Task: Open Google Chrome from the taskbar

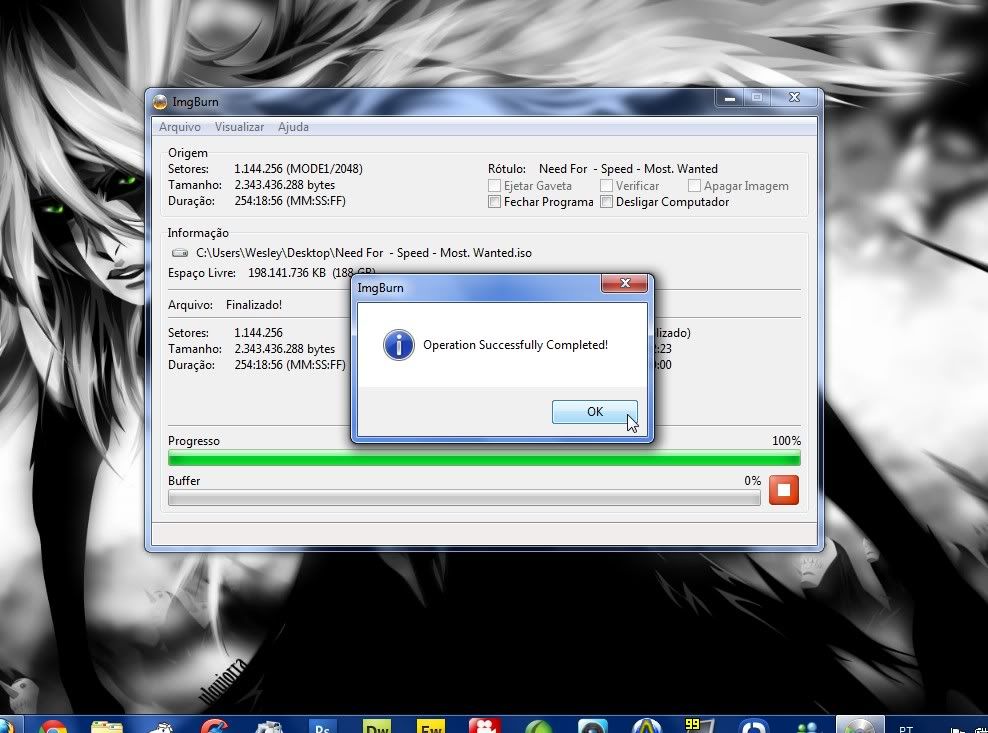Action: click(x=53, y=726)
